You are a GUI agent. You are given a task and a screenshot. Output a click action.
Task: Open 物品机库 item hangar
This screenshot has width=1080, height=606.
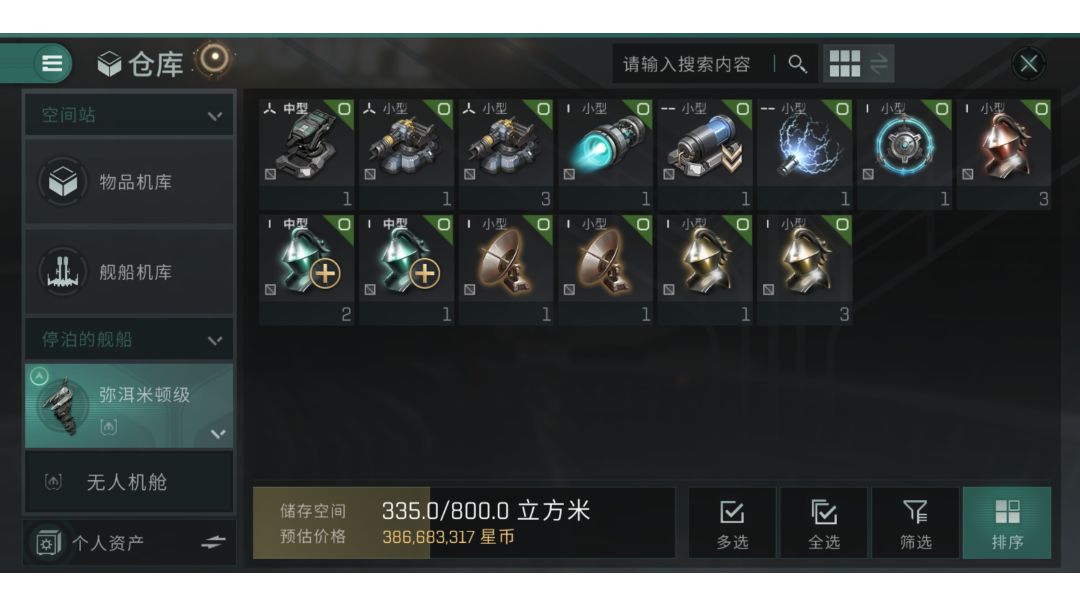click(129, 182)
